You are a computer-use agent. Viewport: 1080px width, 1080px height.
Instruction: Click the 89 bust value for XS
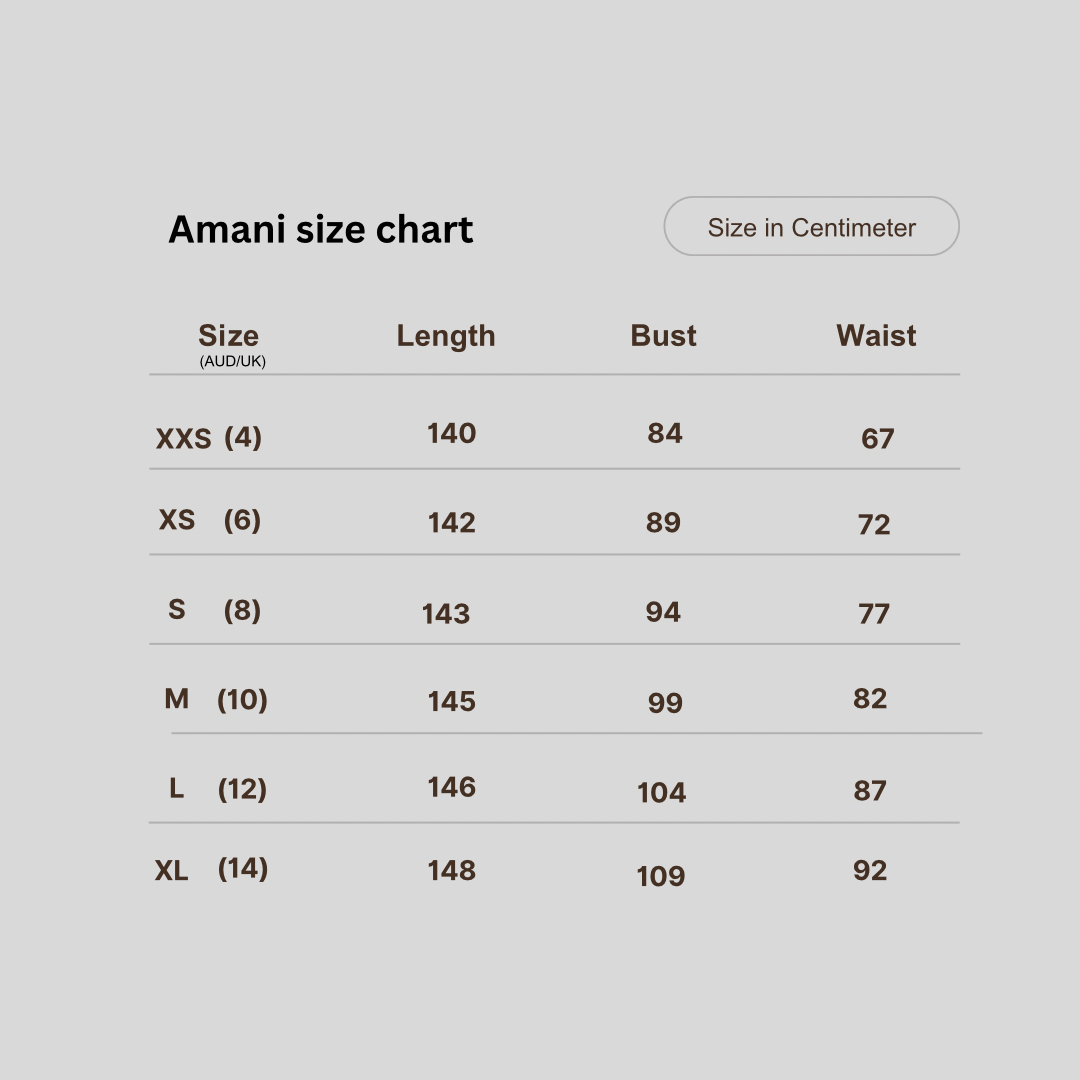click(663, 523)
